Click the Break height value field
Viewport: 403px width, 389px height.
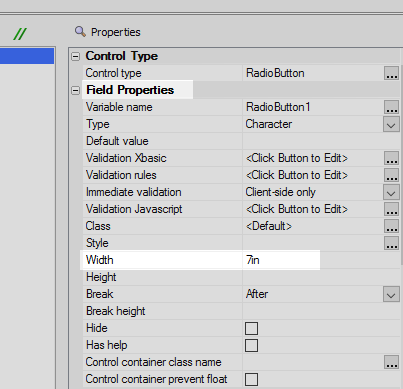[x=321, y=311]
